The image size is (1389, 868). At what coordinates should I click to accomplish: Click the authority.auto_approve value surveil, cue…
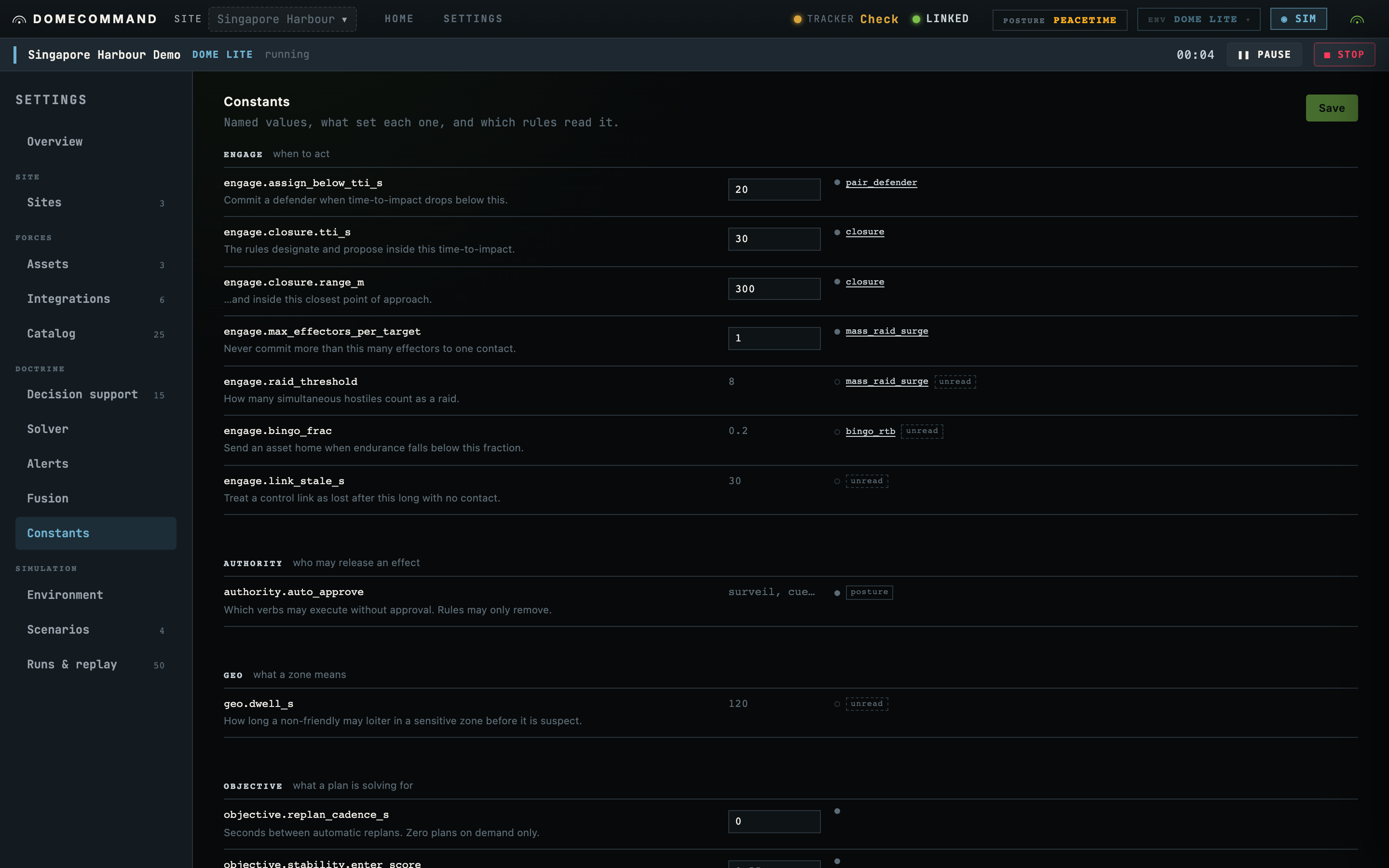[x=771, y=592]
